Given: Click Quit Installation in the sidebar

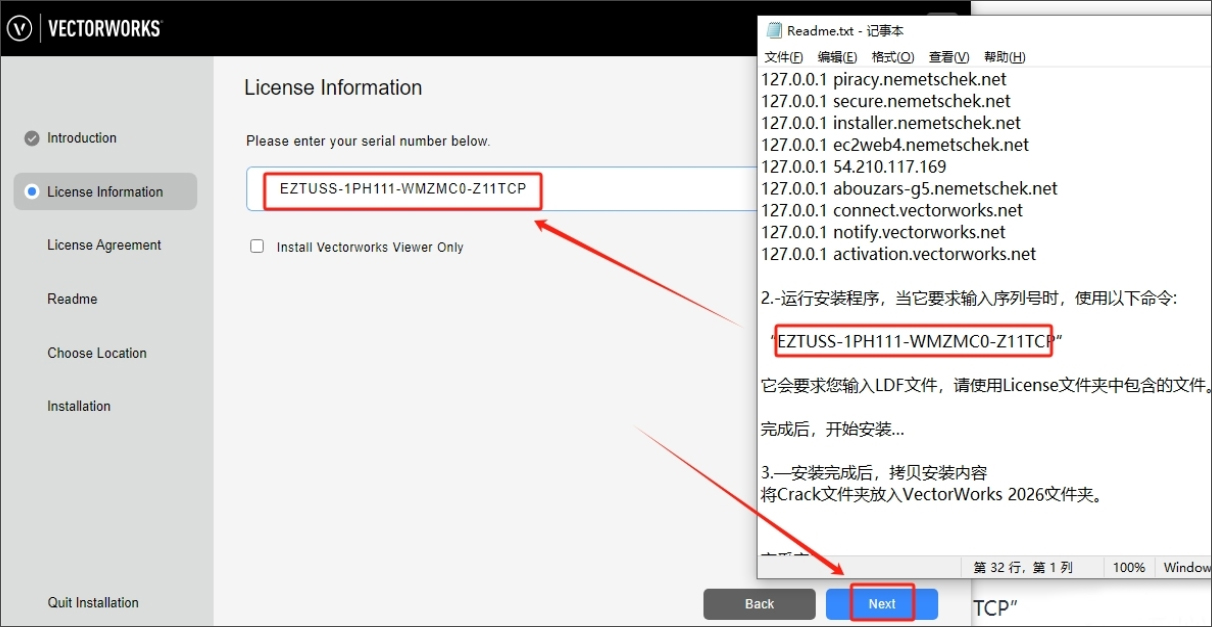Looking at the screenshot, I should click(x=93, y=602).
